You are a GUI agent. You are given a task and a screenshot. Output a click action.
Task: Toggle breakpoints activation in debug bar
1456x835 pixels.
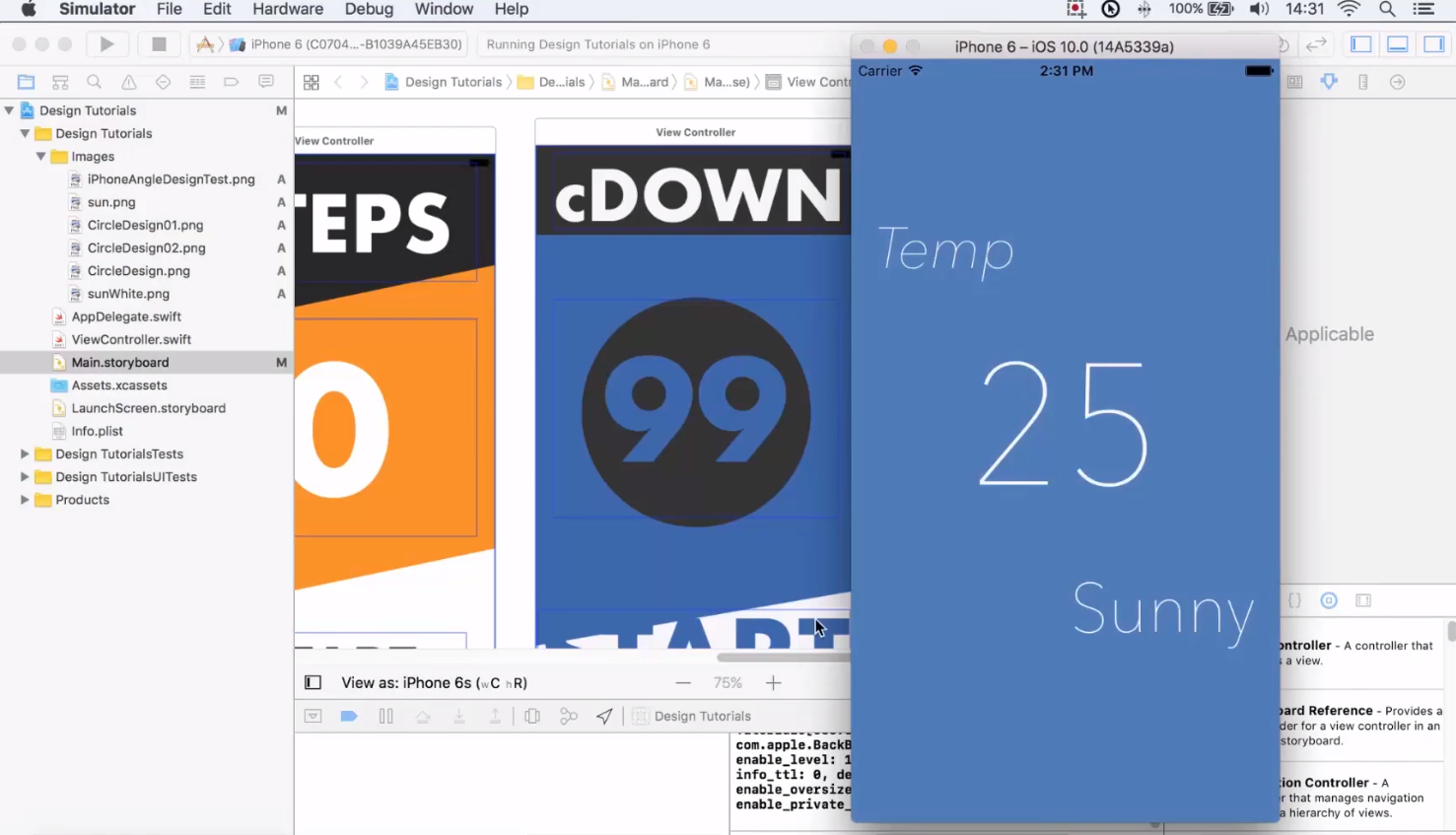(x=349, y=716)
